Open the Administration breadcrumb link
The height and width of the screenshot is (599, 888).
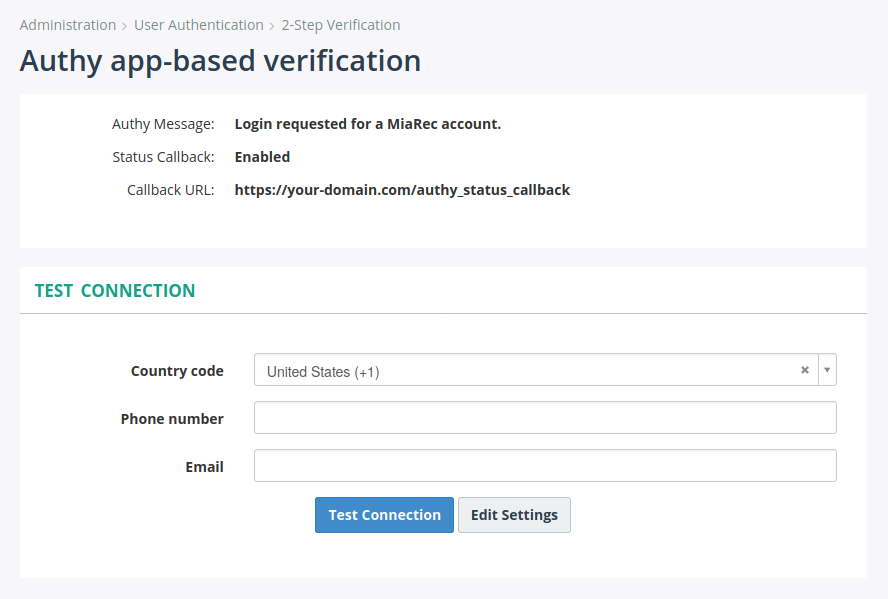pyautogui.click(x=67, y=25)
